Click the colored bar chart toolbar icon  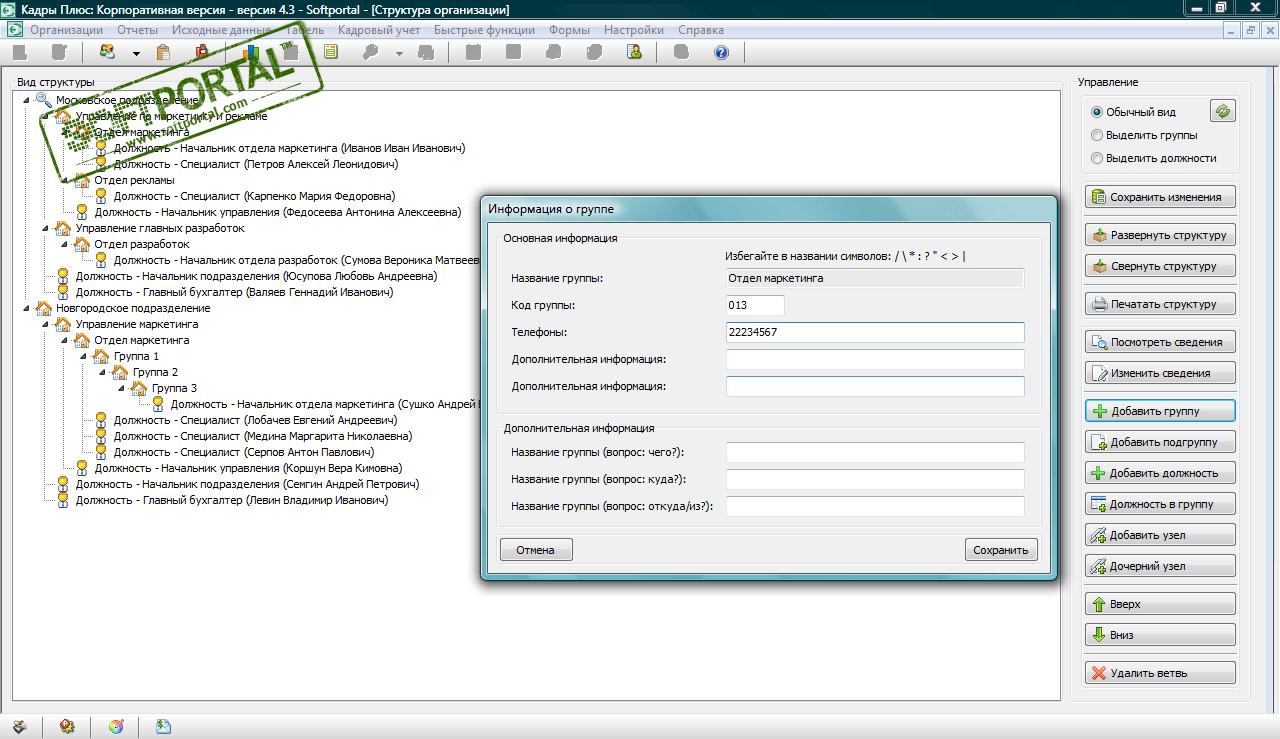coord(252,52)
